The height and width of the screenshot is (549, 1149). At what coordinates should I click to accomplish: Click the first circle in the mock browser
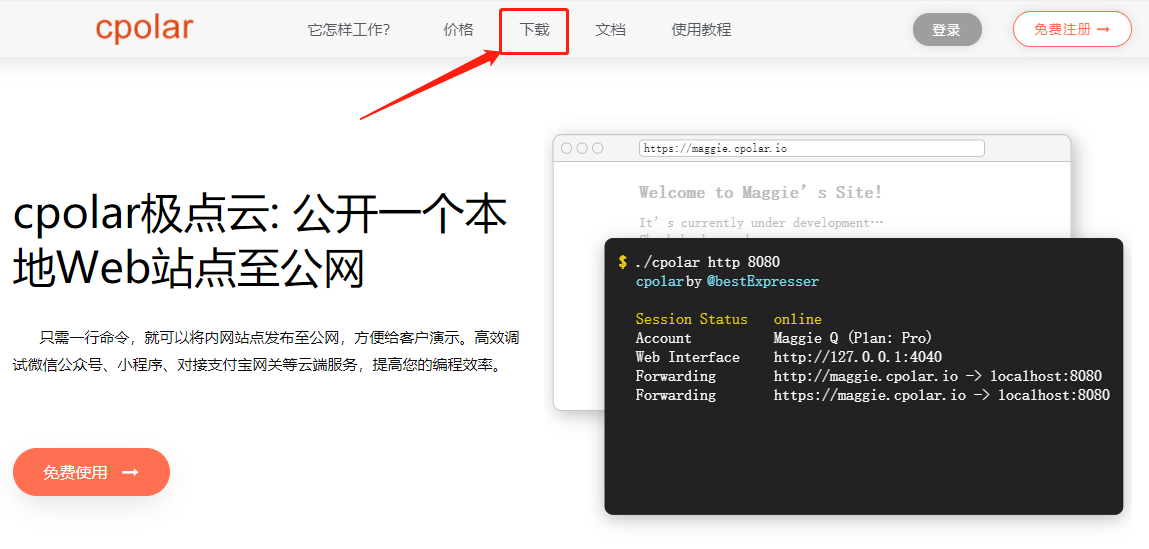(566, 148)
